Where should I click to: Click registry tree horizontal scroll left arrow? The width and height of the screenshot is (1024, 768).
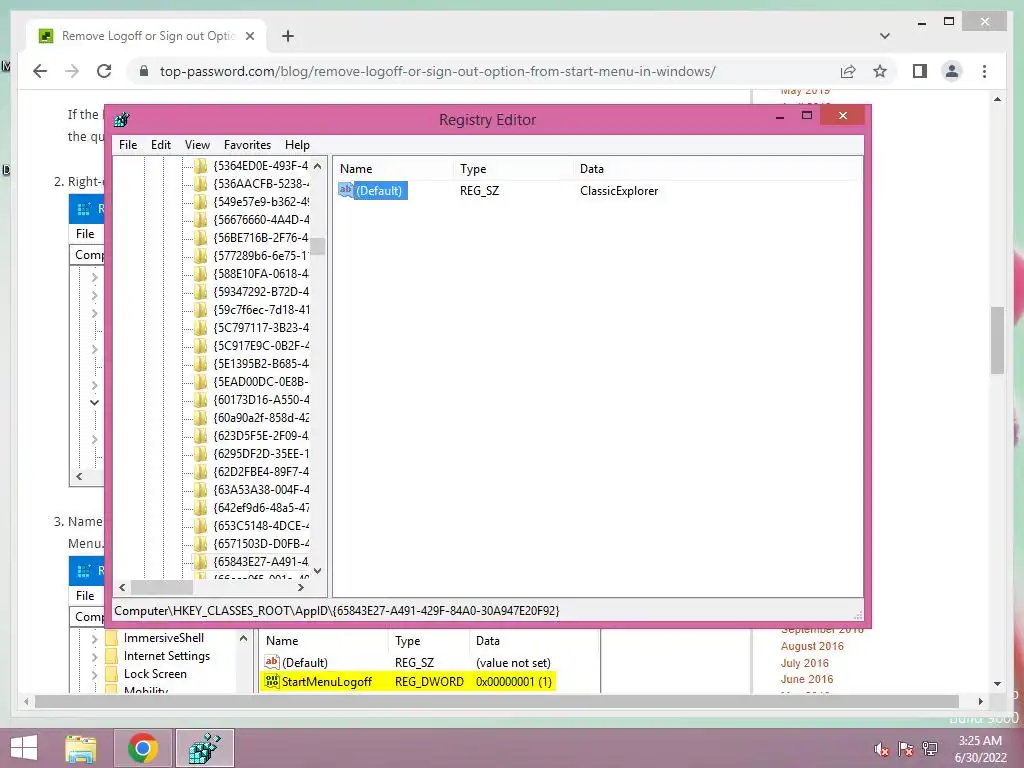point(122,587)
